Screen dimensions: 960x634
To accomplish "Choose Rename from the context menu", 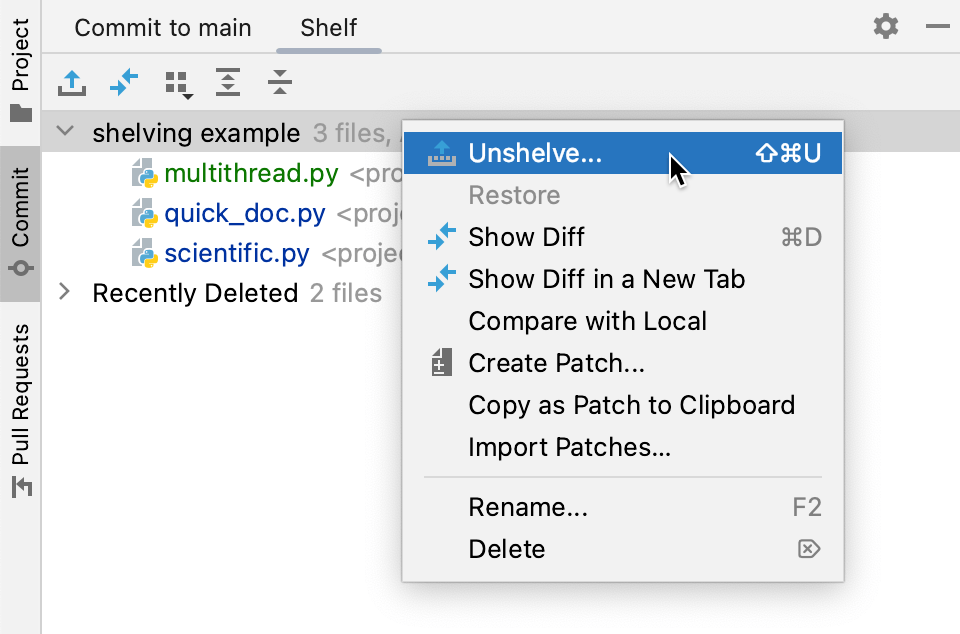I will pyautogui.click(x=528, y=507).
